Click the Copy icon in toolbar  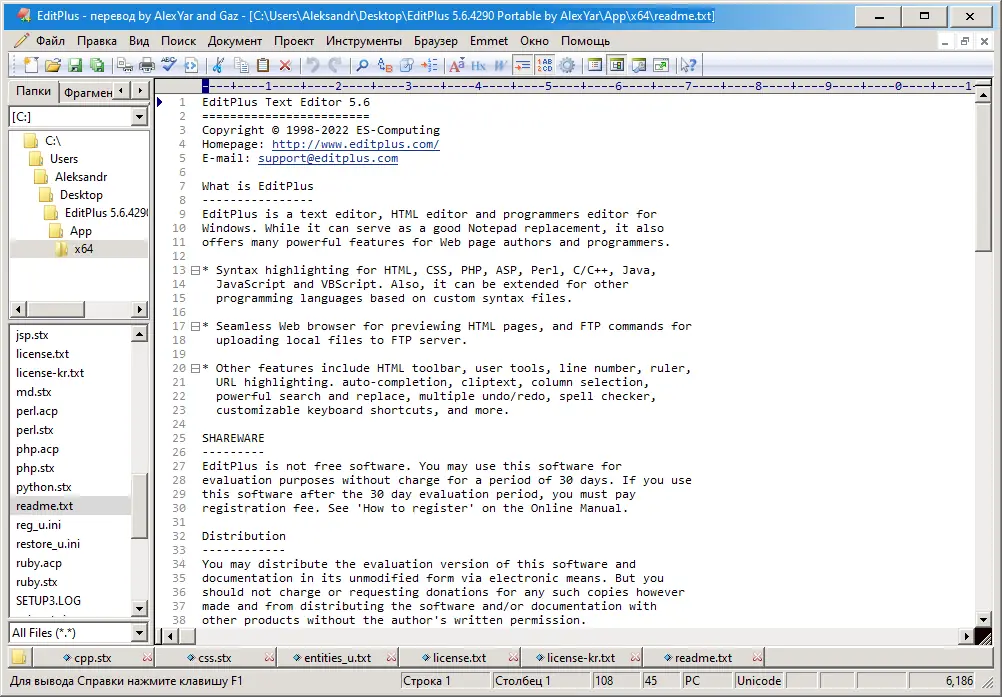click(x=241, y=65)
